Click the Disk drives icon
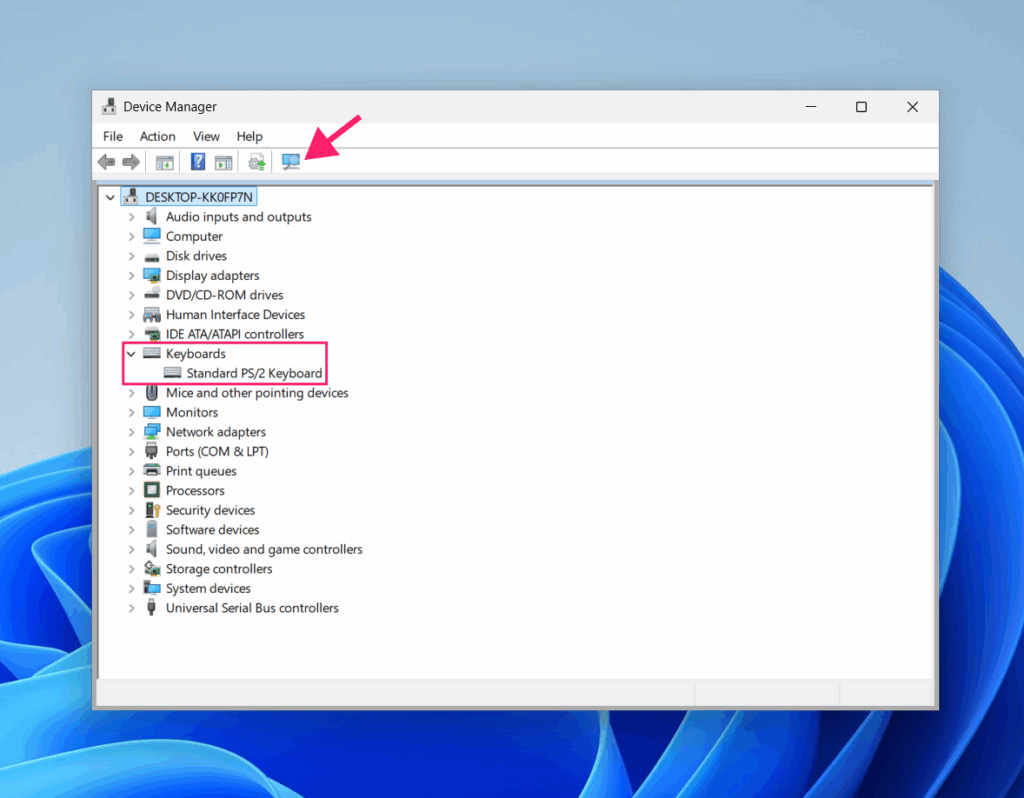The width and height of the screenshot is (1024, 798). pyautogui.click(x=152, y=256)
